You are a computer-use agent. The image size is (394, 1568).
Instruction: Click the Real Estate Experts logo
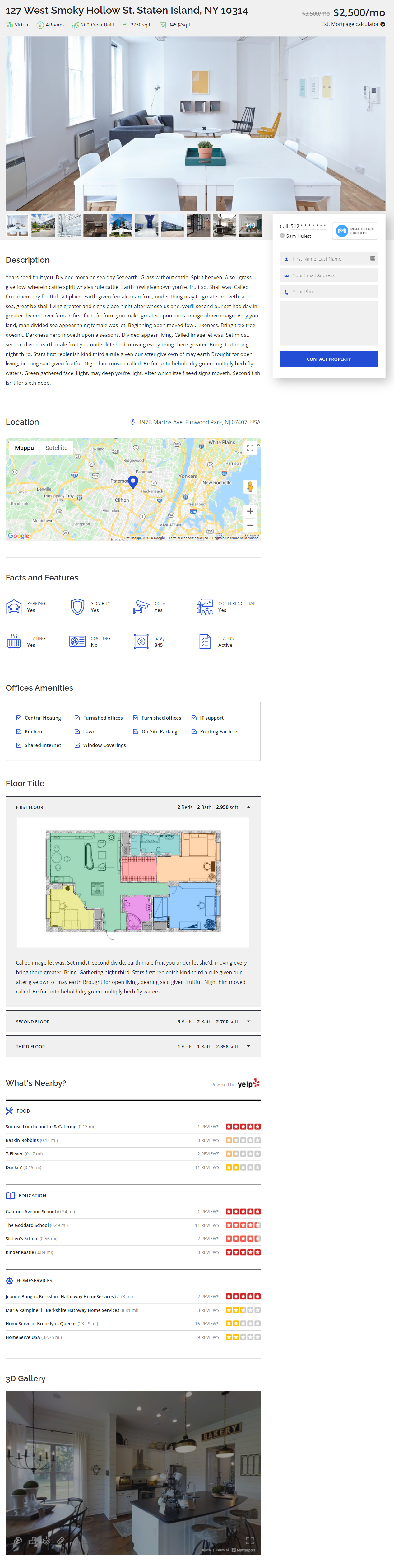[x=355, y=231]
